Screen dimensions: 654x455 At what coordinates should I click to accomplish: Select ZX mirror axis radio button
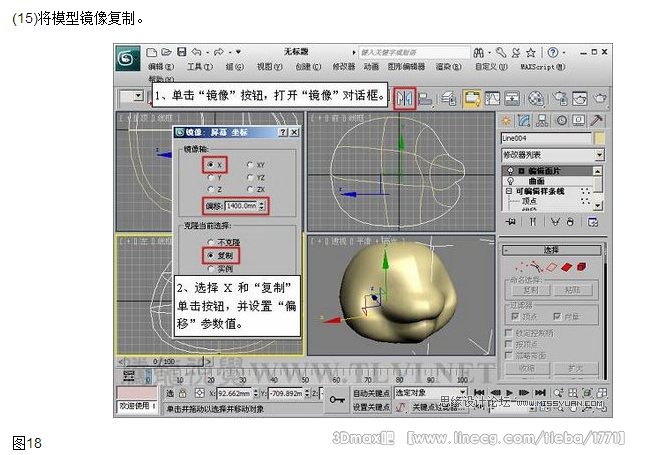click(x=250, y=189)
